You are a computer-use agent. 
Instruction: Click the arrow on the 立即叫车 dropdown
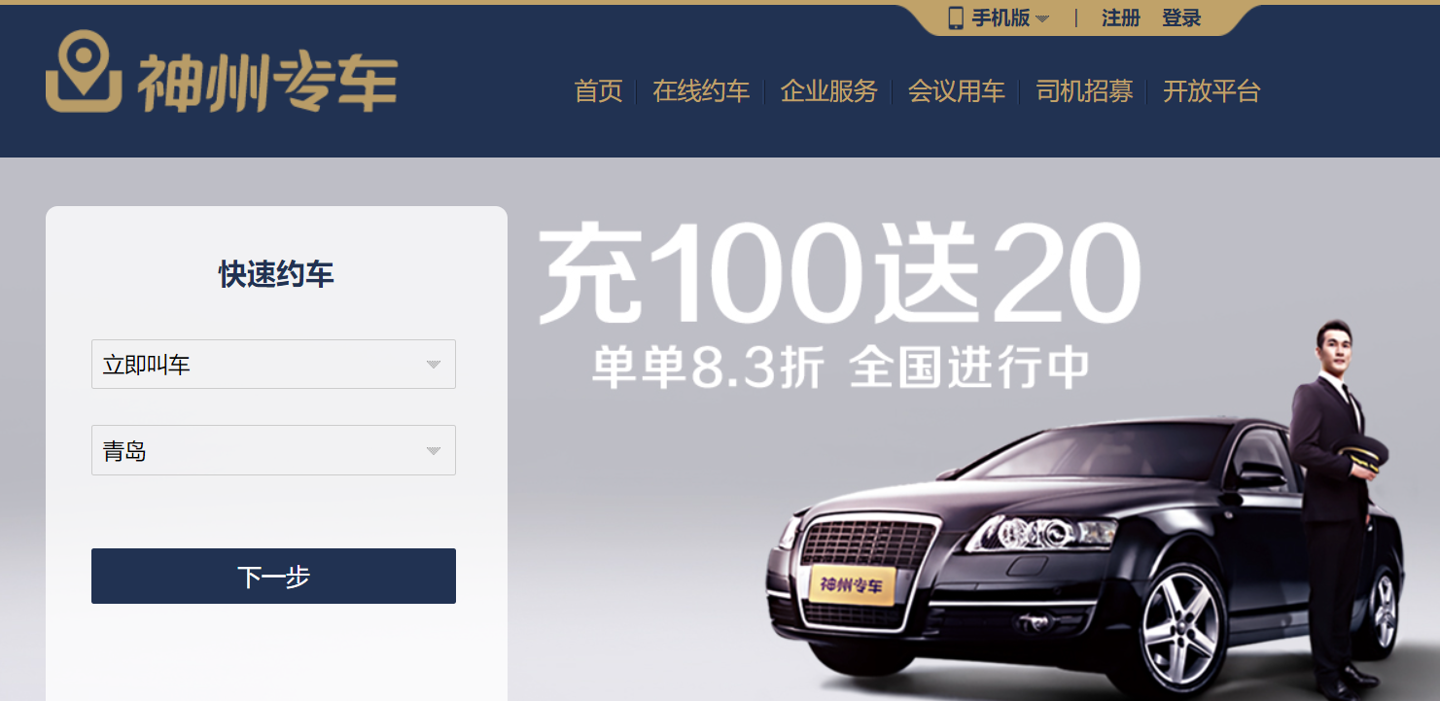click(433, 365)
